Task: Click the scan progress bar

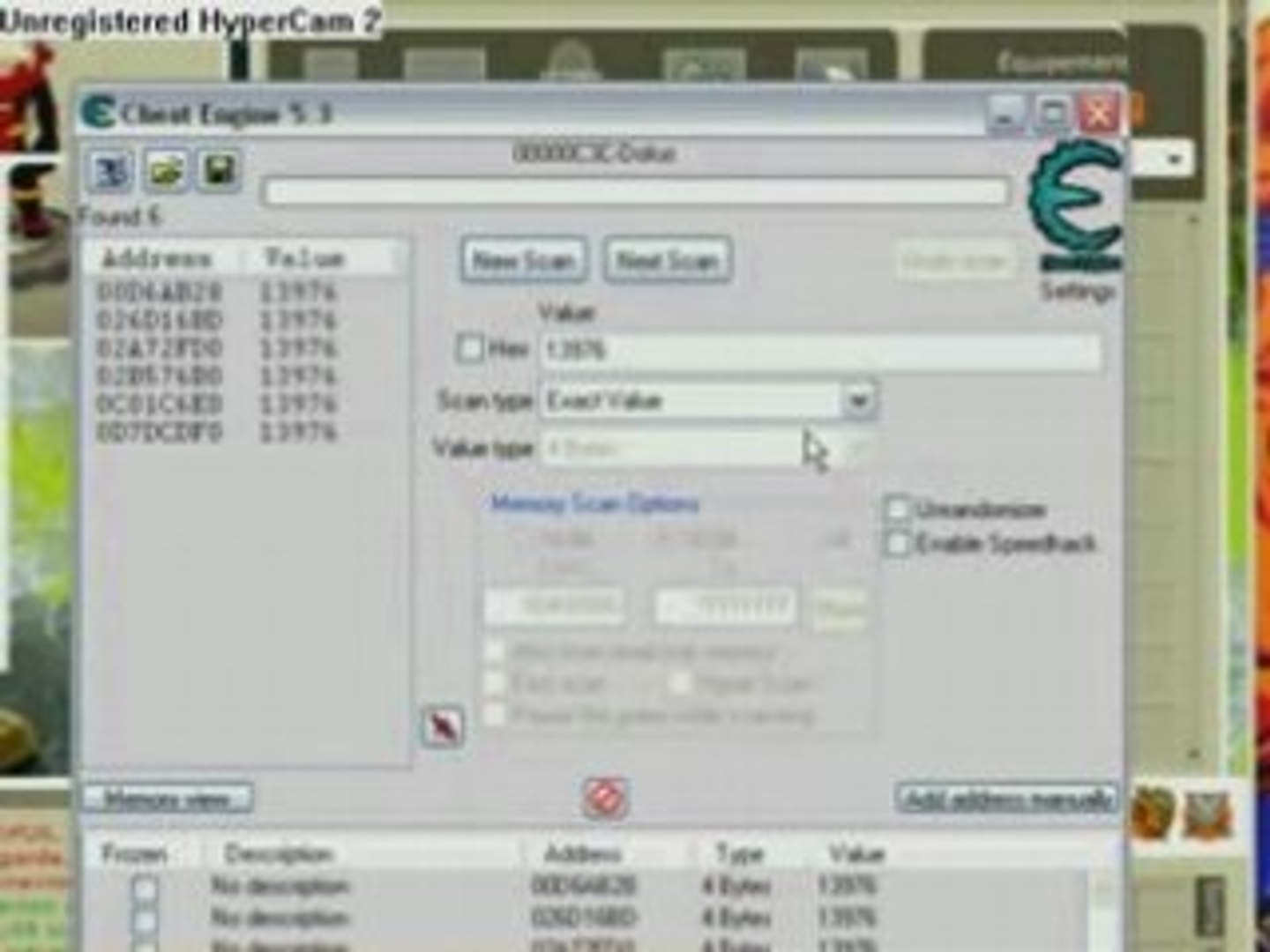Action: pyautogui.click(x=636, y=192)
